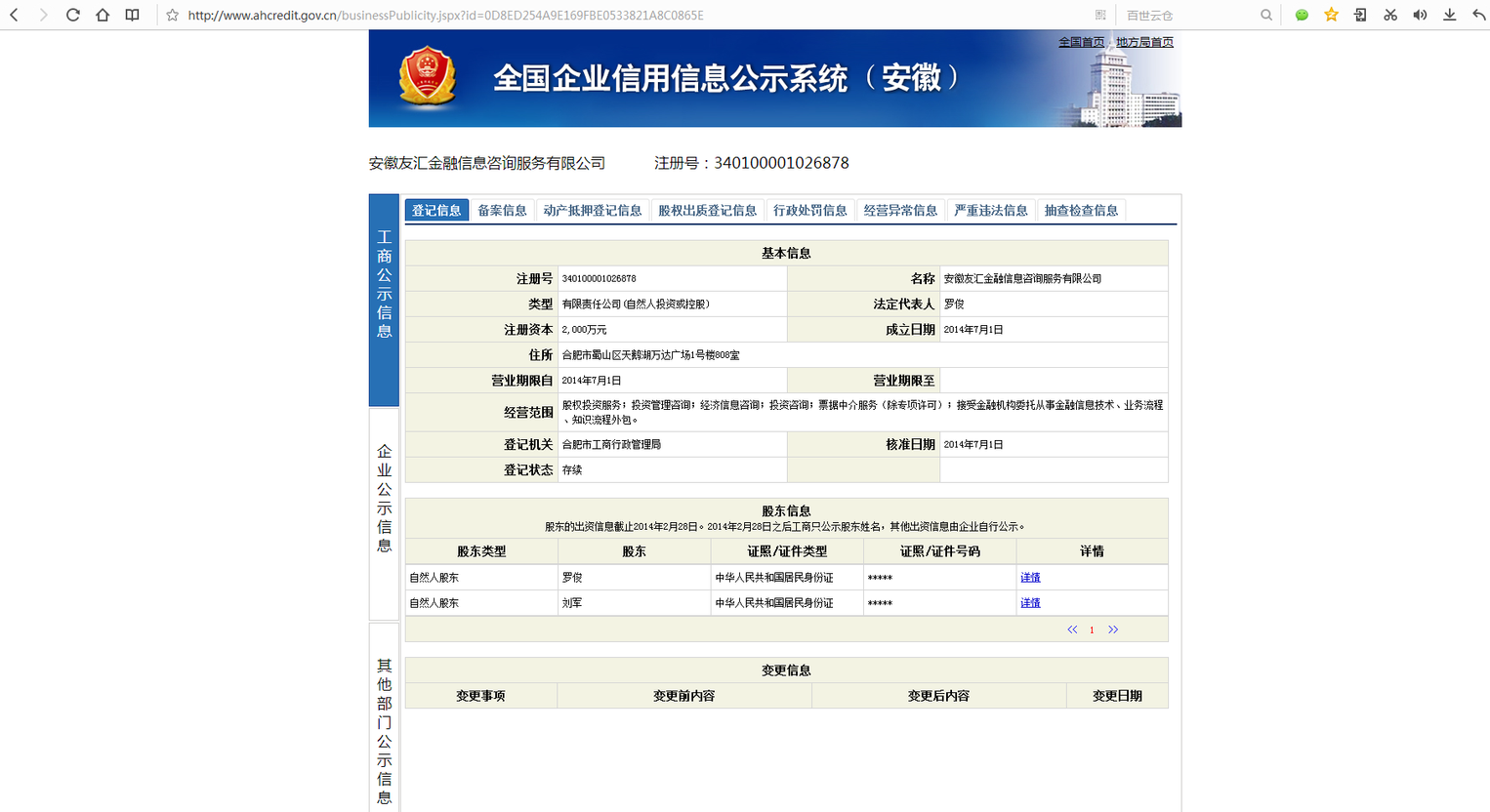
Task: Click the 存续 registration status value
Action: (572, 470)
